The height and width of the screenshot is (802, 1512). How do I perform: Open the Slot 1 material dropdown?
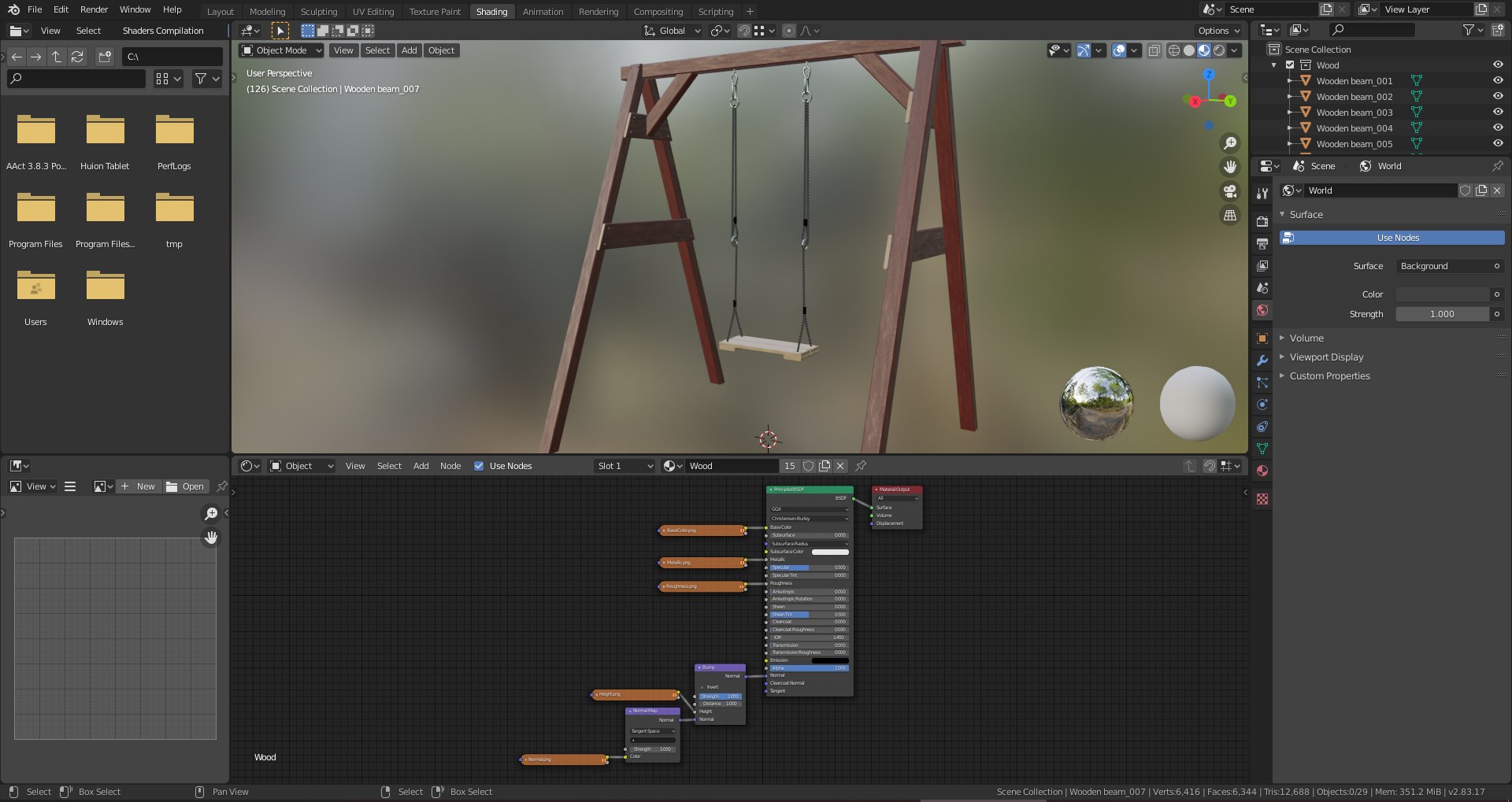(625, 466)
